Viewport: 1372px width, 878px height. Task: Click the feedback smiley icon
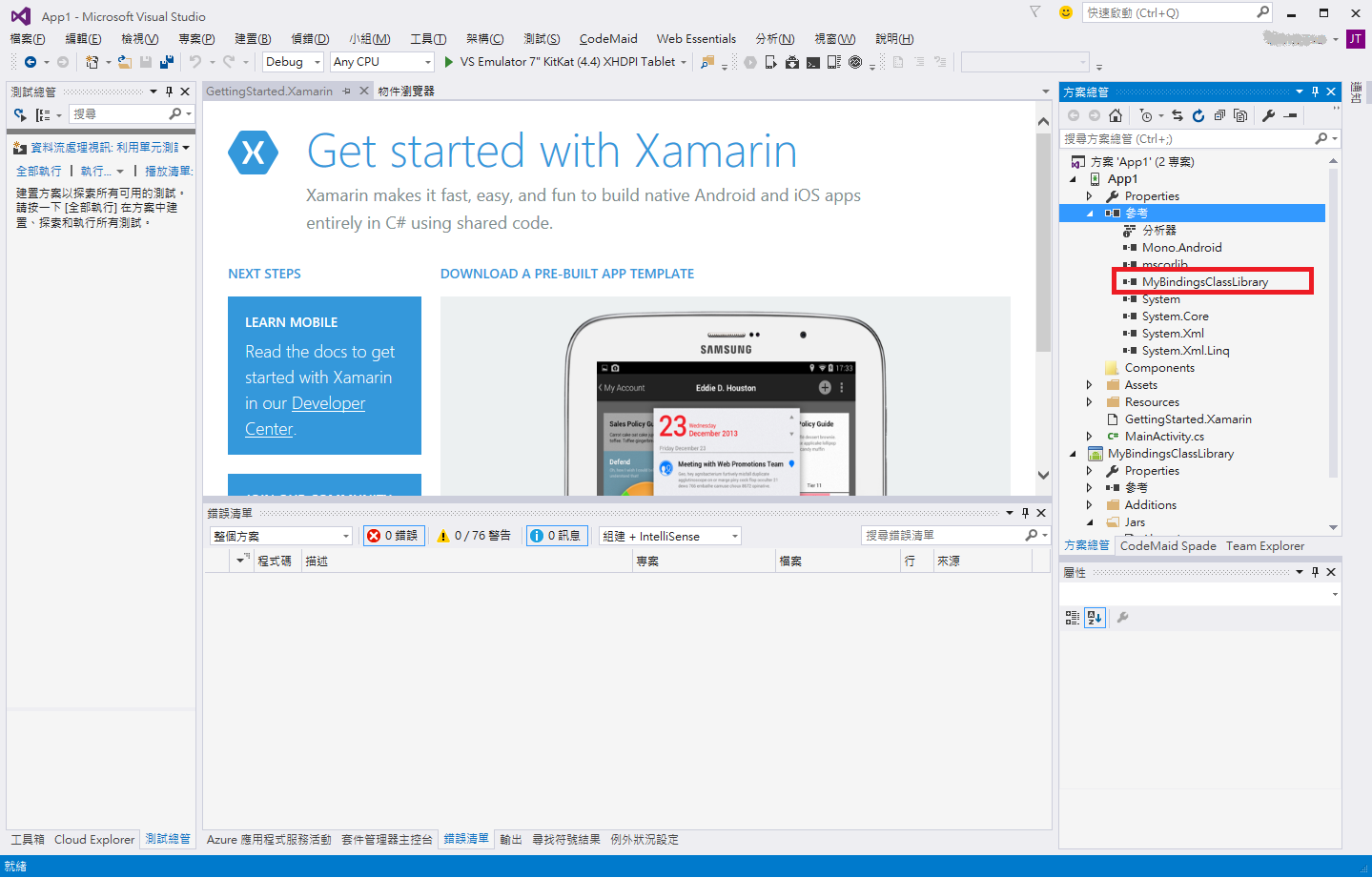coord(1066,12)
